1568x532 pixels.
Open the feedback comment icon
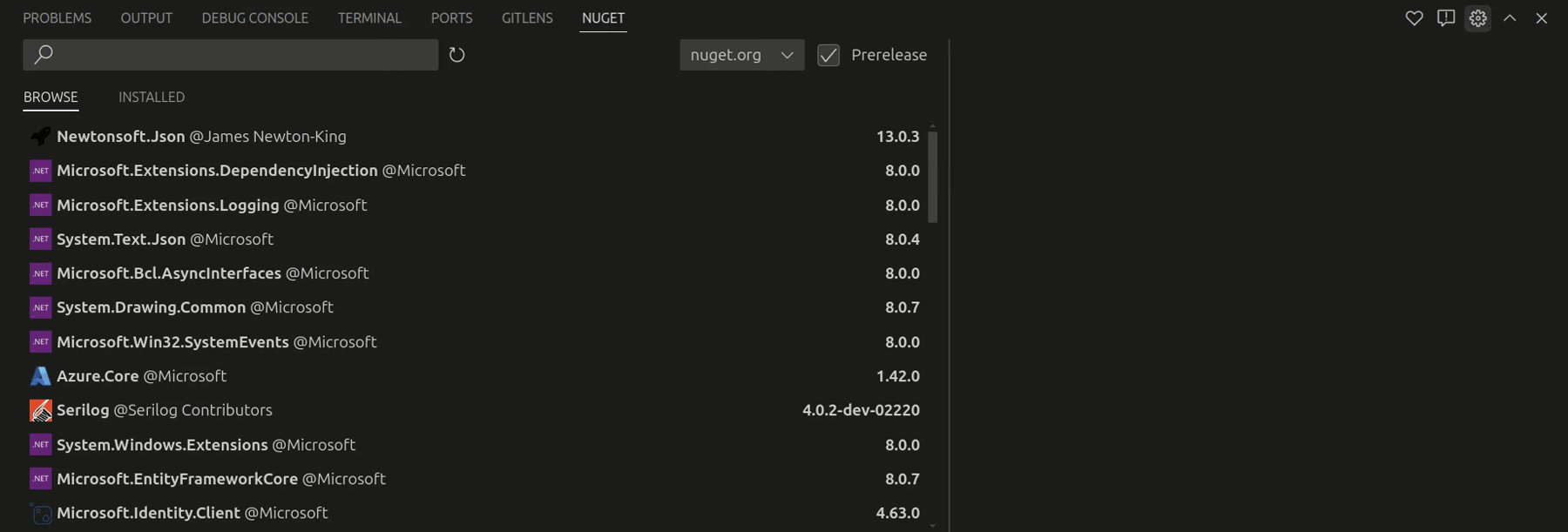1446,18
